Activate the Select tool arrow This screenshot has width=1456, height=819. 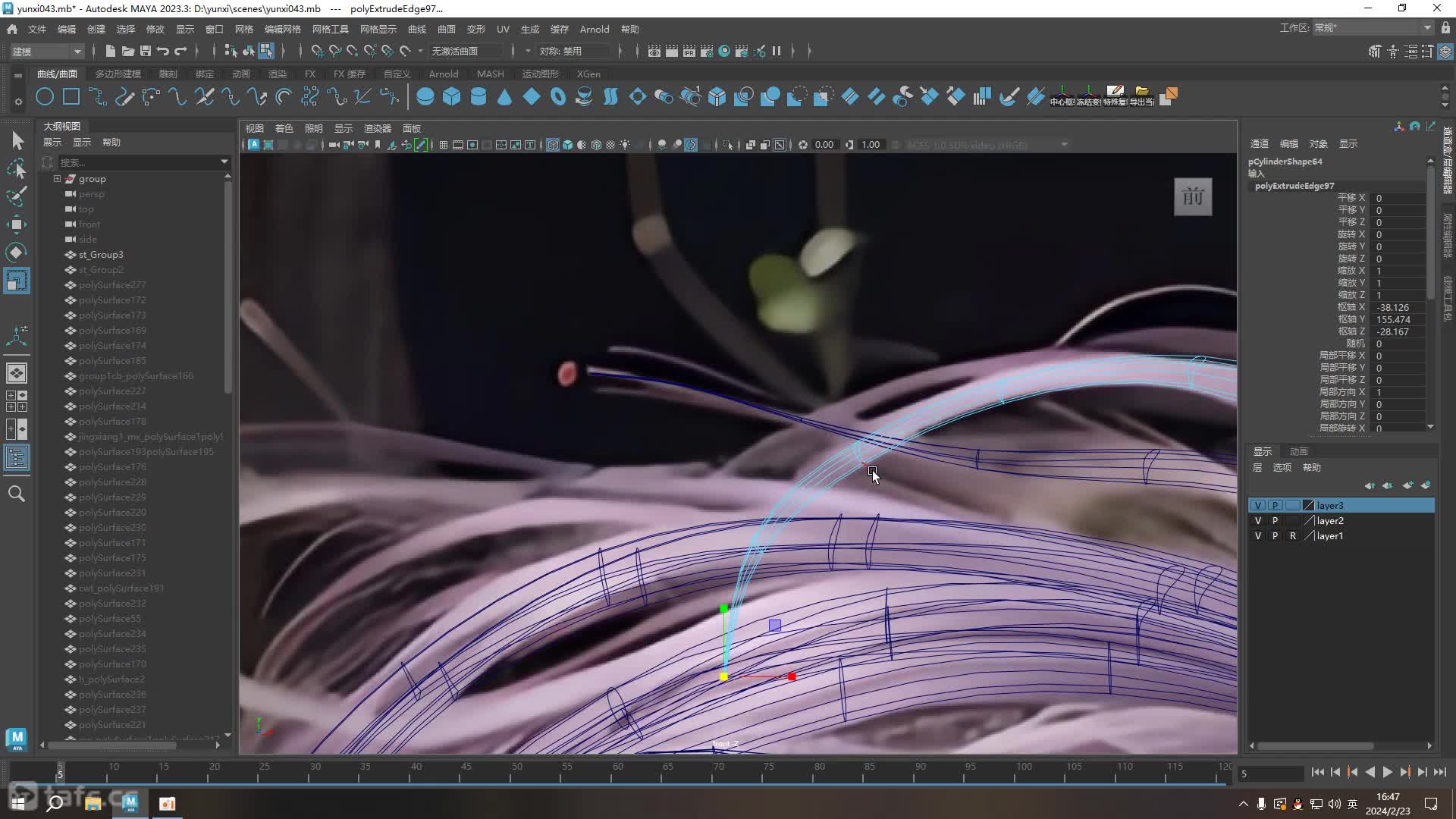point(17,140)
